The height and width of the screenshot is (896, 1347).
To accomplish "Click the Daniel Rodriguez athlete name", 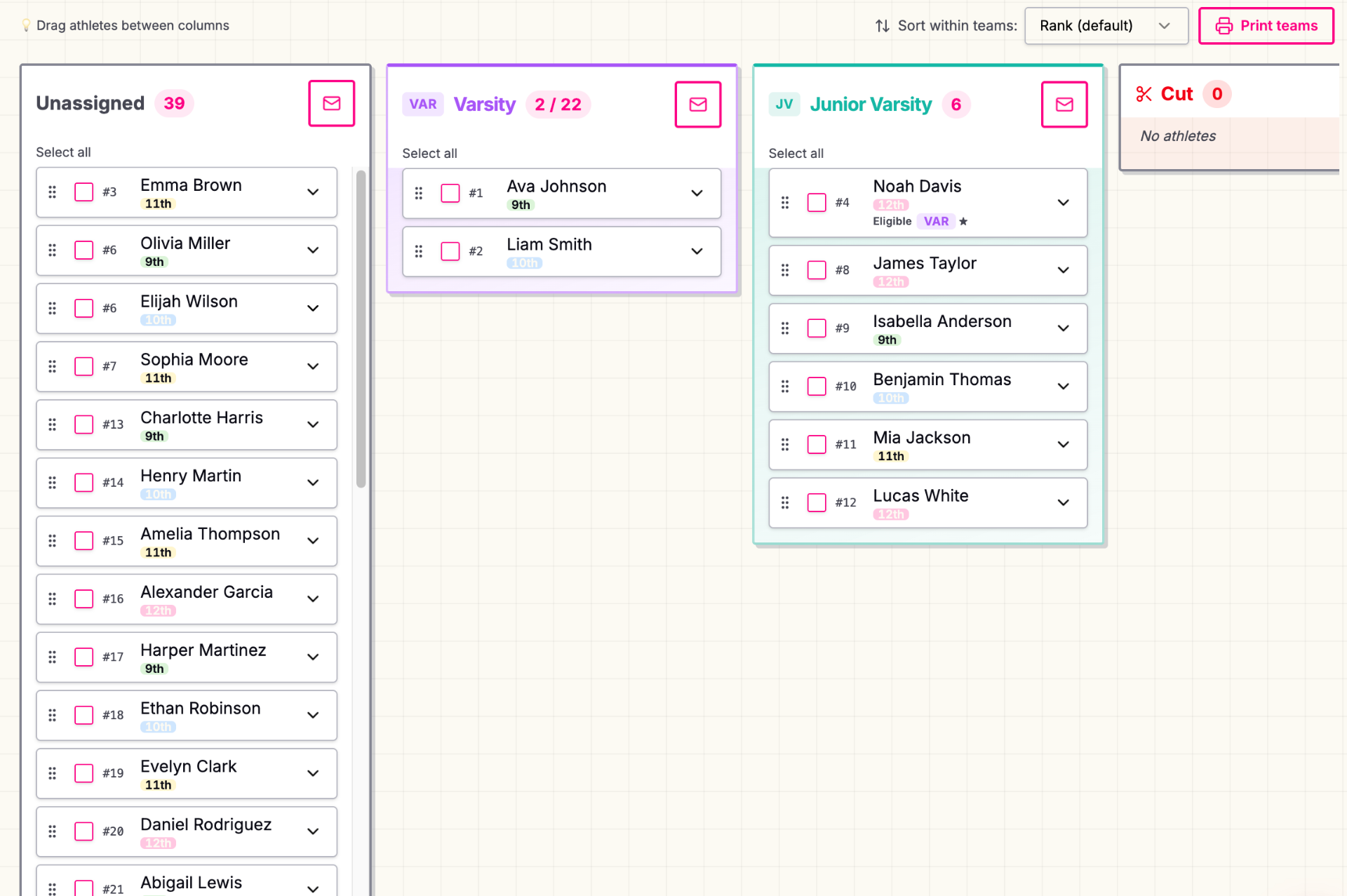I will (x=206, y=824).
